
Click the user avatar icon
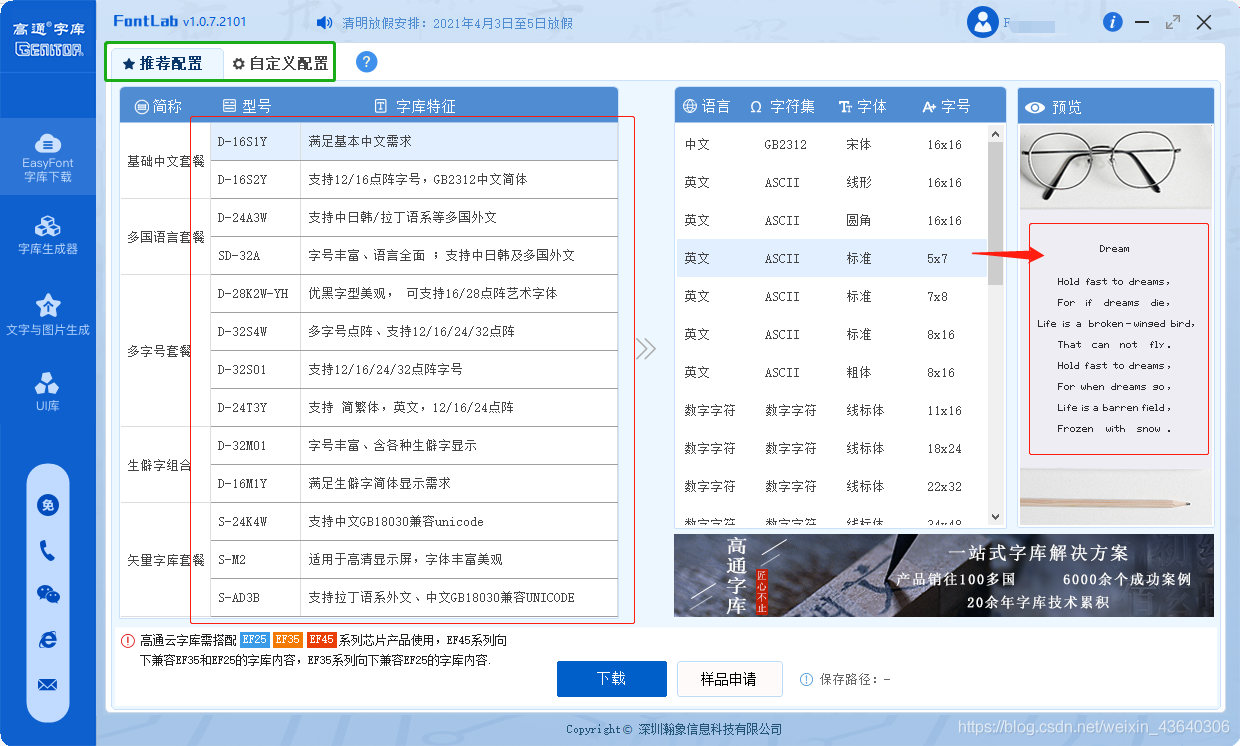tap(983, 22)
